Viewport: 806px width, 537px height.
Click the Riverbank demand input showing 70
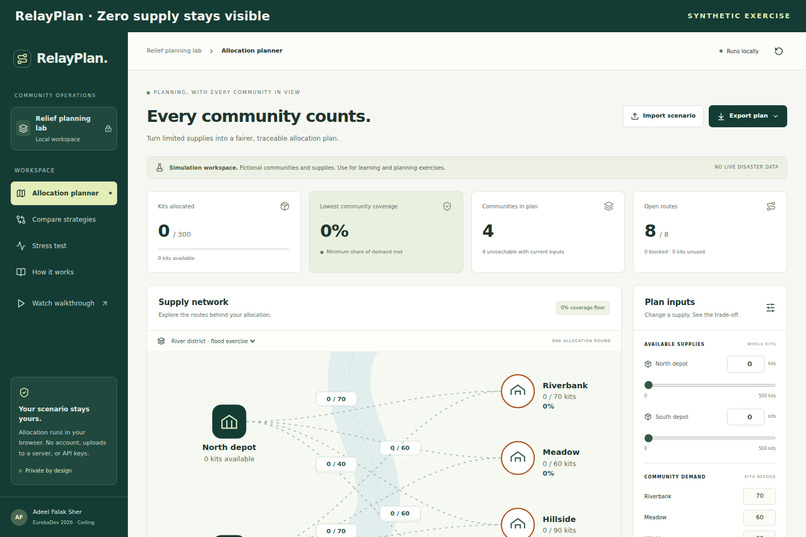(759, 496)
